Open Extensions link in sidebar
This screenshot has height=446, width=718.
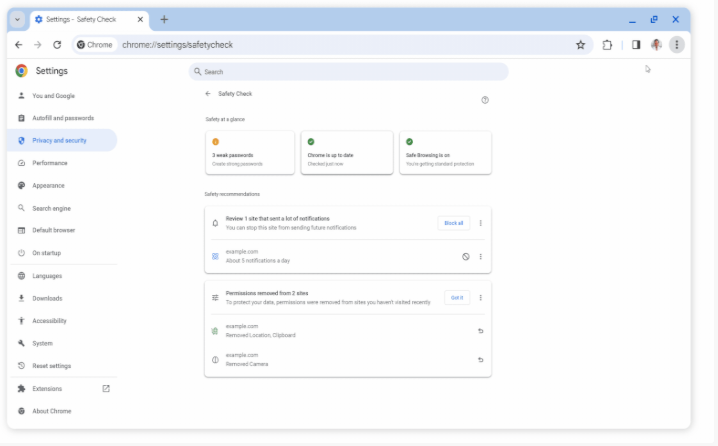click(62, 389)
